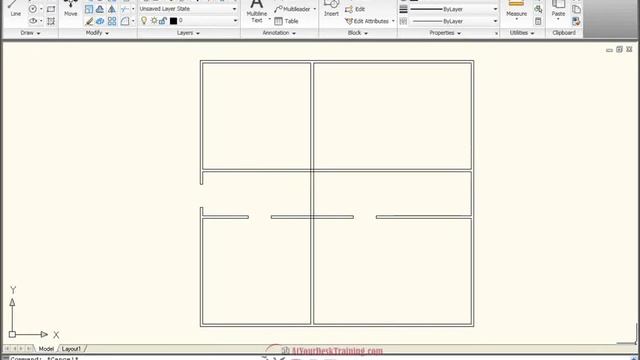Click the linetype icon in Properties

click(x=403, y=21)
